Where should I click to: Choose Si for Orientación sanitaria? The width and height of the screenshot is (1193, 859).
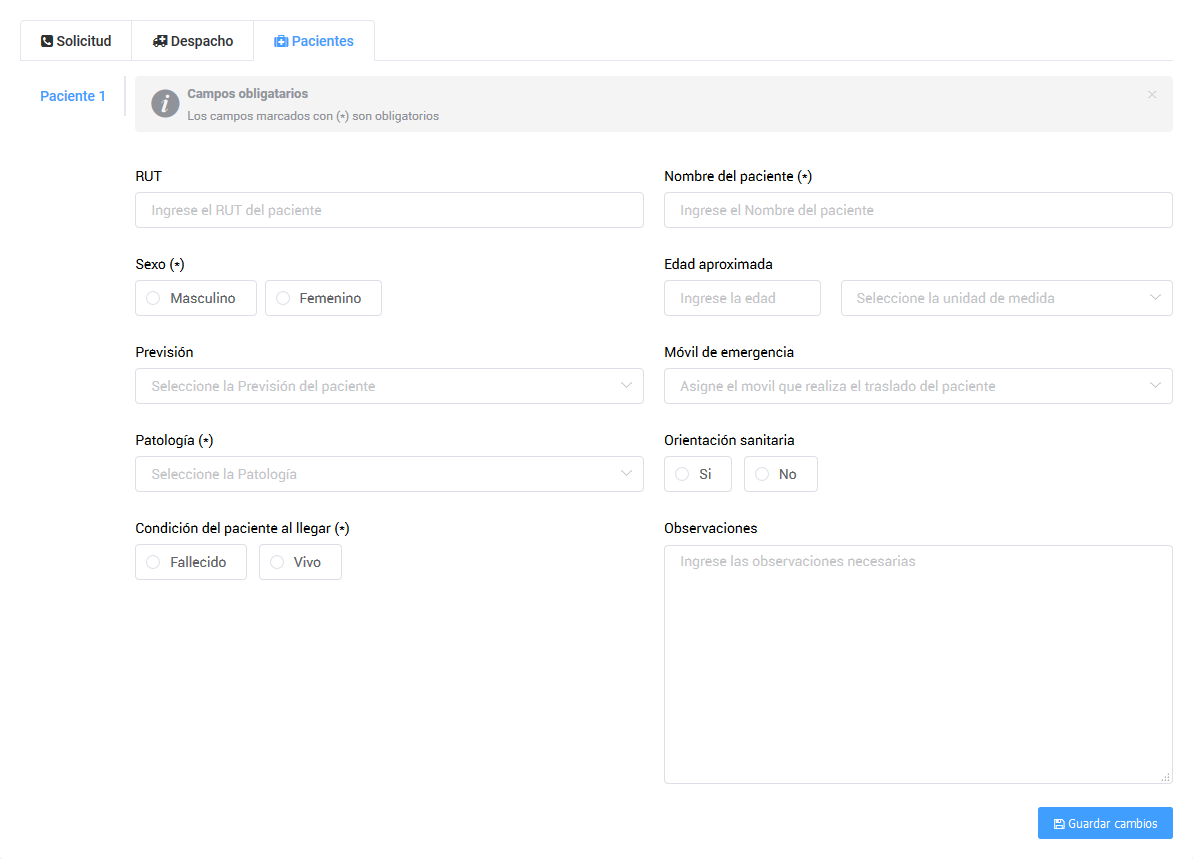click(x=682, y=474)
